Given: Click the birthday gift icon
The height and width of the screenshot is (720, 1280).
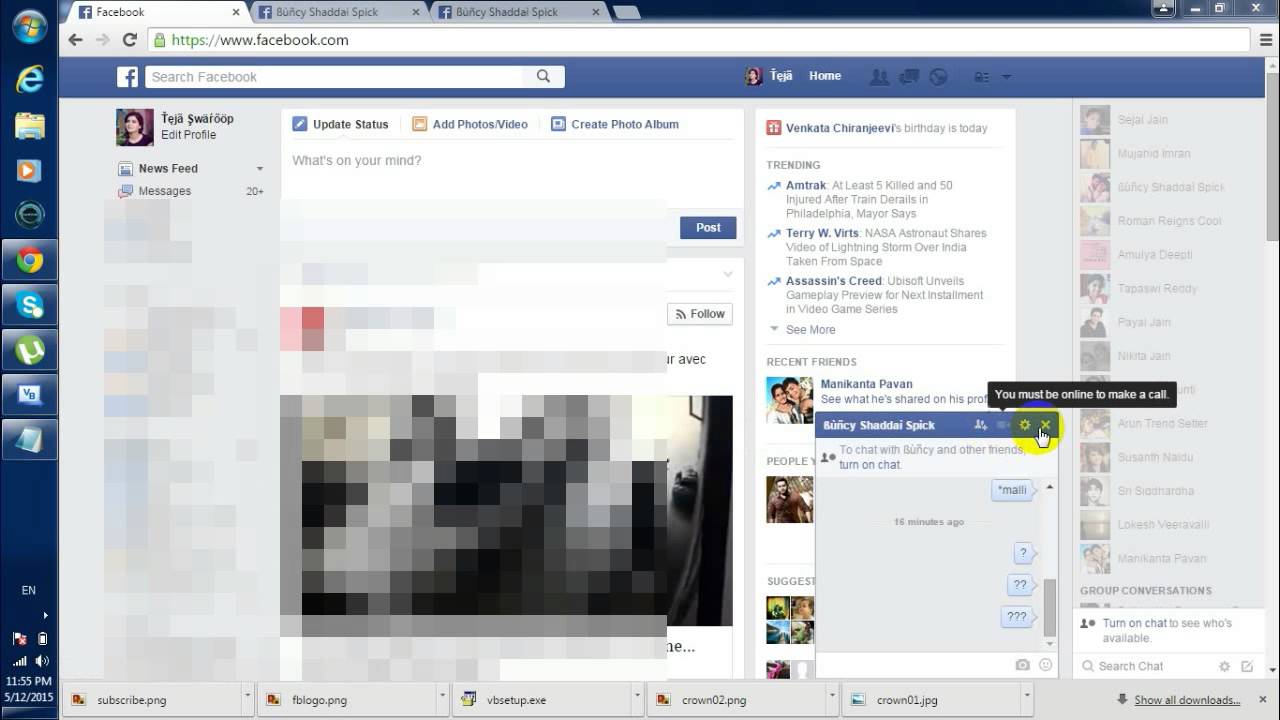Looking at the screenshot, I should [x=773, y=128].
